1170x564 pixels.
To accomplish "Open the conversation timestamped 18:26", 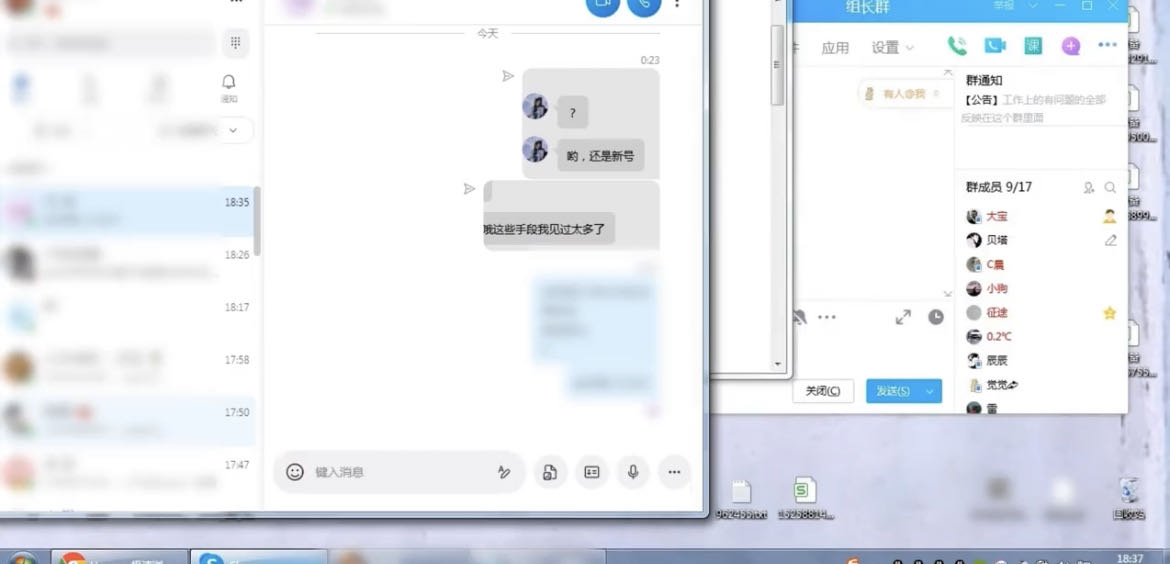I will (x=127, y=263).
